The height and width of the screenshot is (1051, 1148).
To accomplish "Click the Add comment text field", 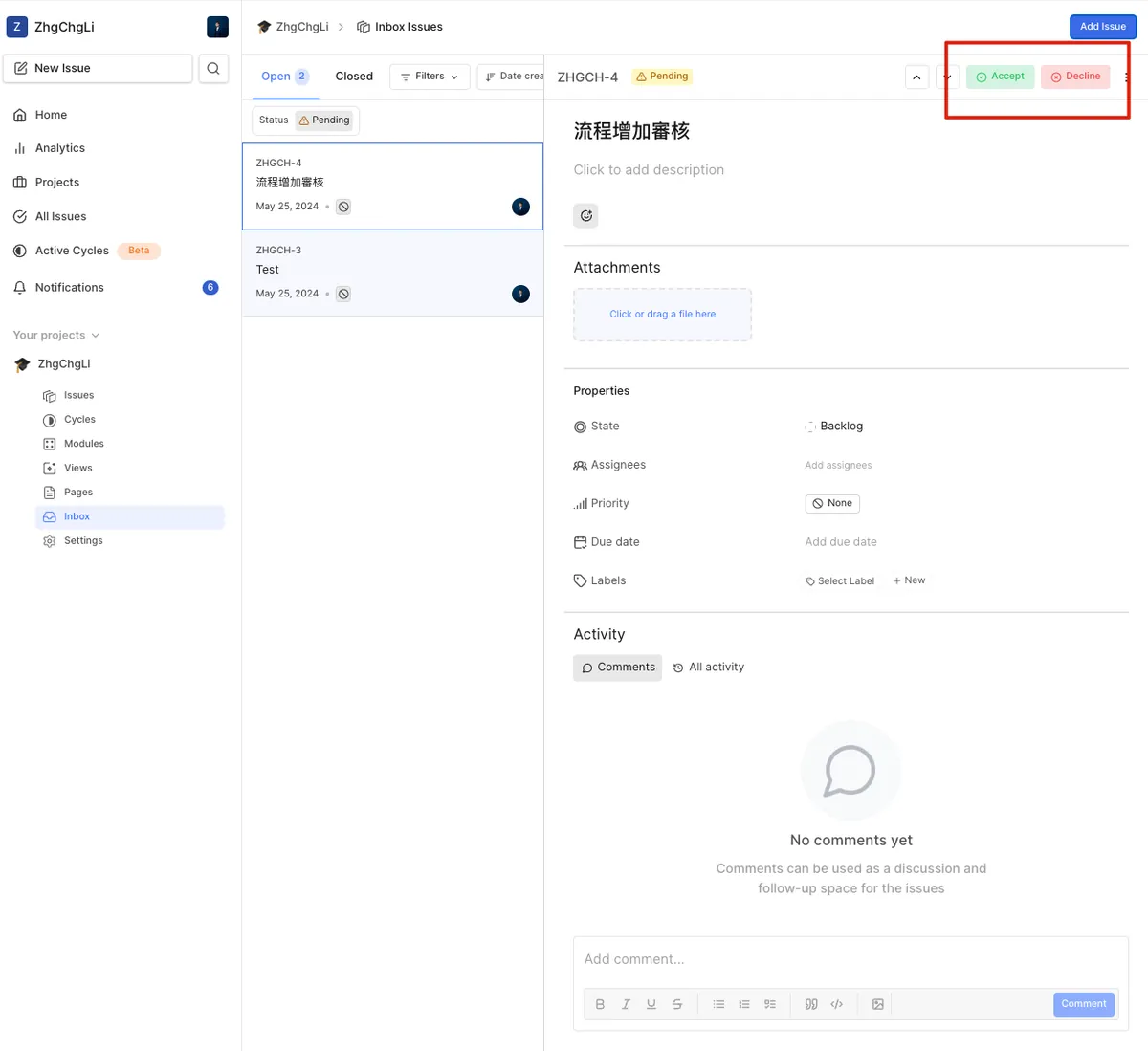I will (x=850, y=959).
